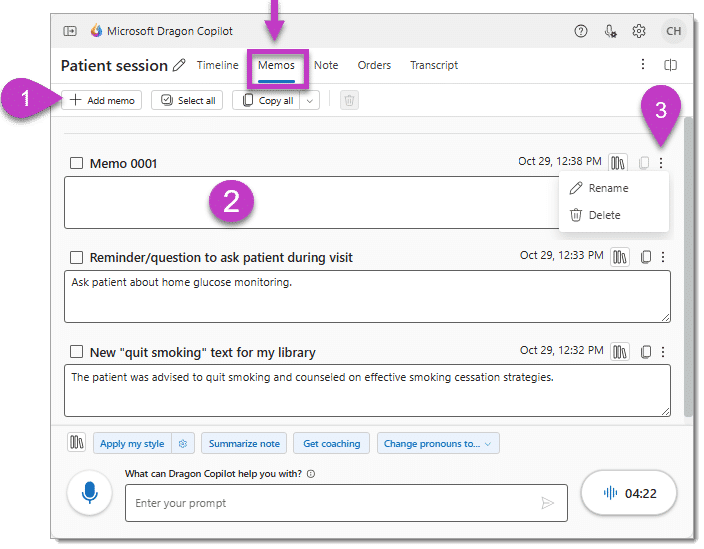
Task: Open more options for quit smoking memo
Action: (x=663, y=352)
